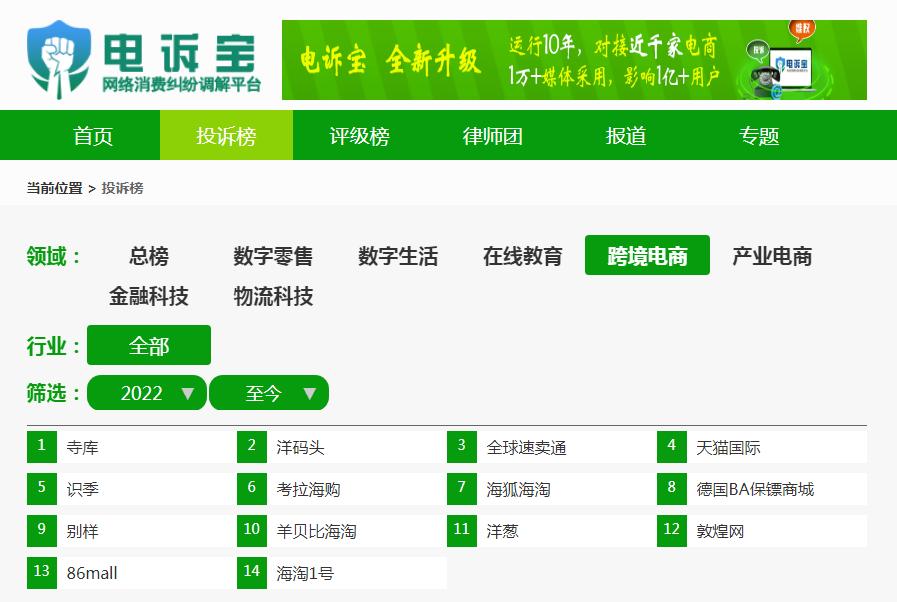The height and width of the screenshot is (602, 897).
Task: Switch to the 数字零售 category
Action: (272, 256)
